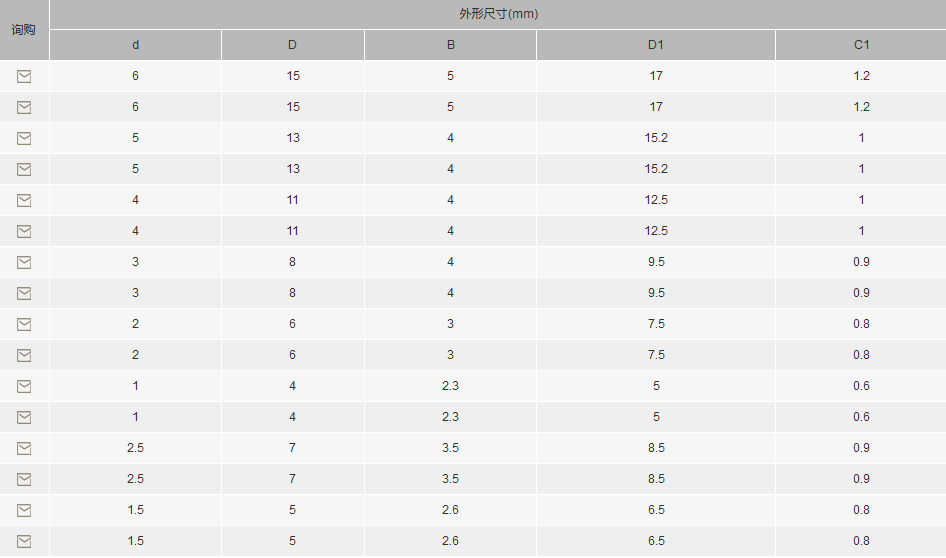Click the envelope icon in the second d=4 row
The height and width of the screenshot is (558, 946).
(24, 231)
